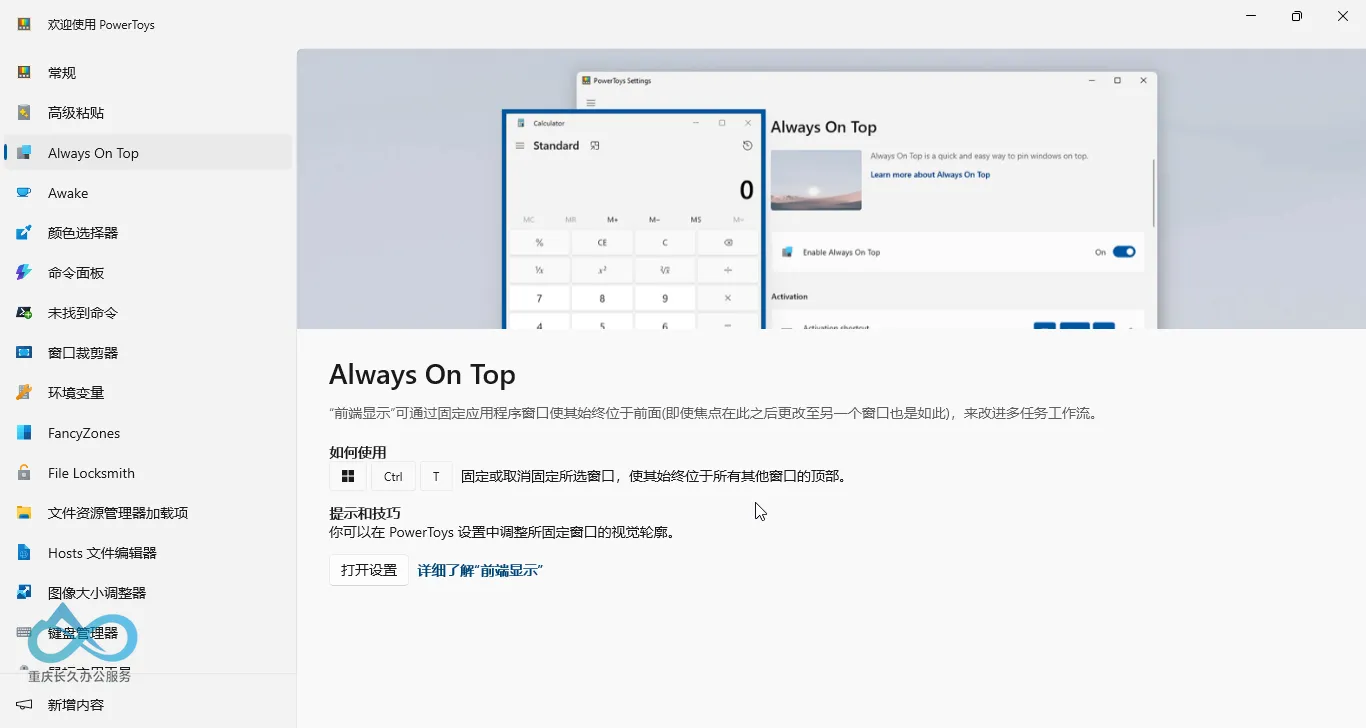Select the FancyZones icon
Image resolution: width=1366 pixels, height=728 pixels.
pyautogui.click(x=24, y=433)
